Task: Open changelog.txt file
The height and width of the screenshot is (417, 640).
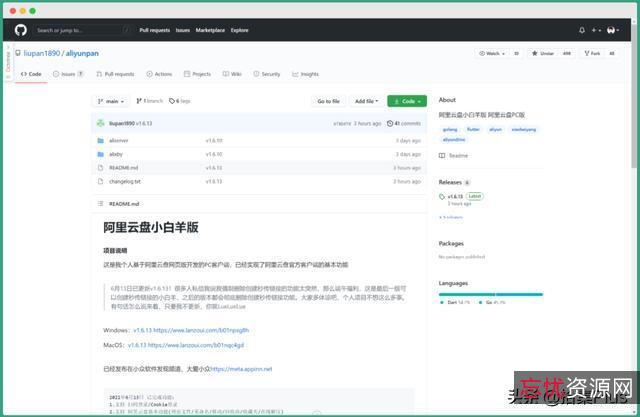Action: click(125, 181)
